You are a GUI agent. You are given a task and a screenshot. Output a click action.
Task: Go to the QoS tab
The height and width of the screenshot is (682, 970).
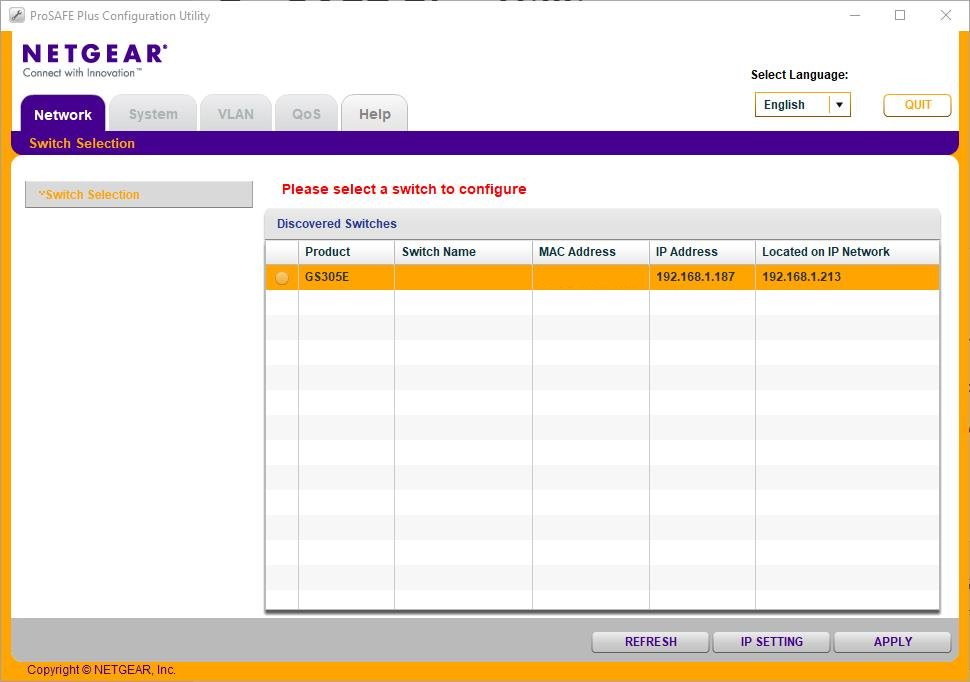306,114
